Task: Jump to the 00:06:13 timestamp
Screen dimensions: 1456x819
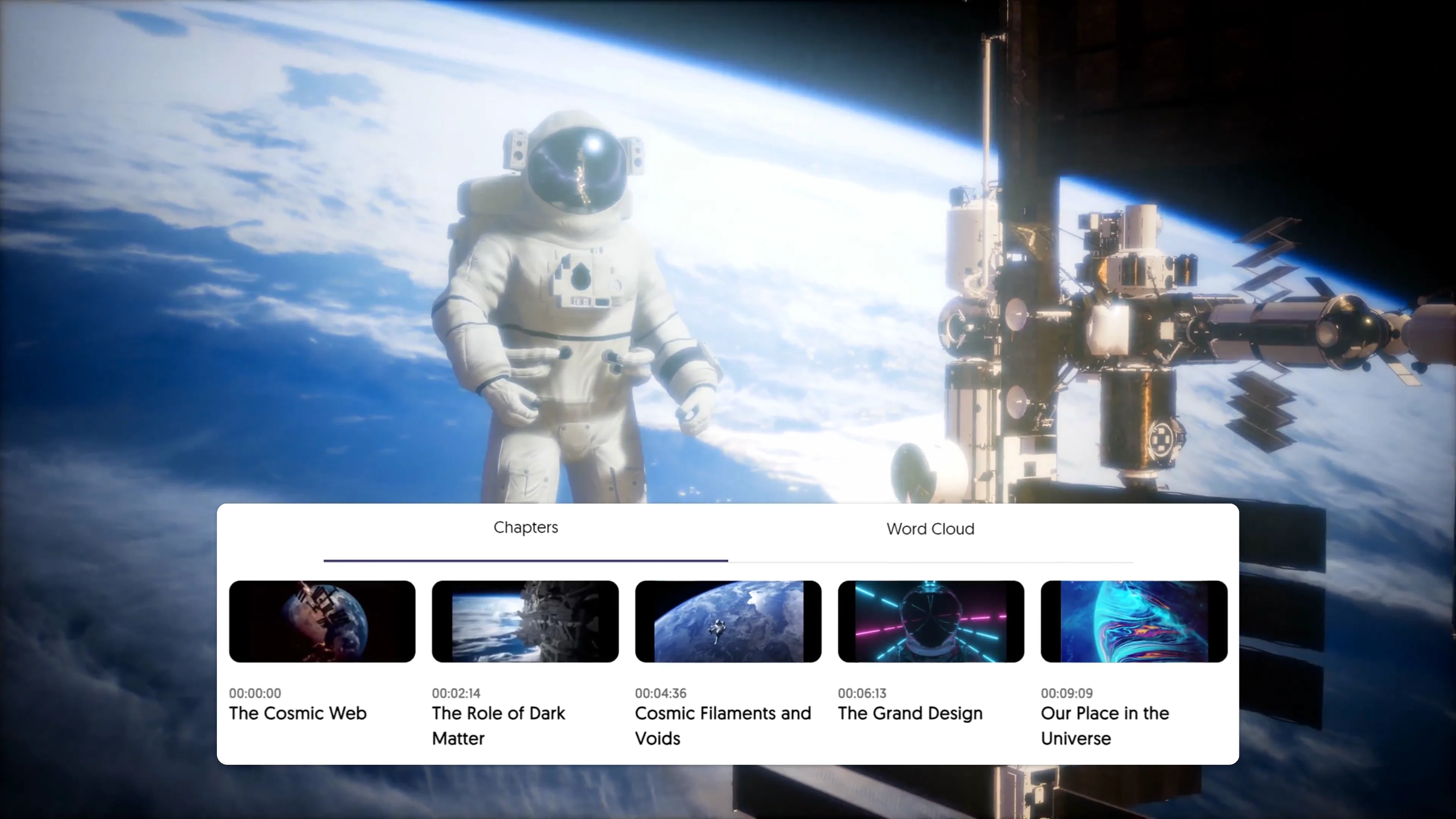Action: coord(862,693)
